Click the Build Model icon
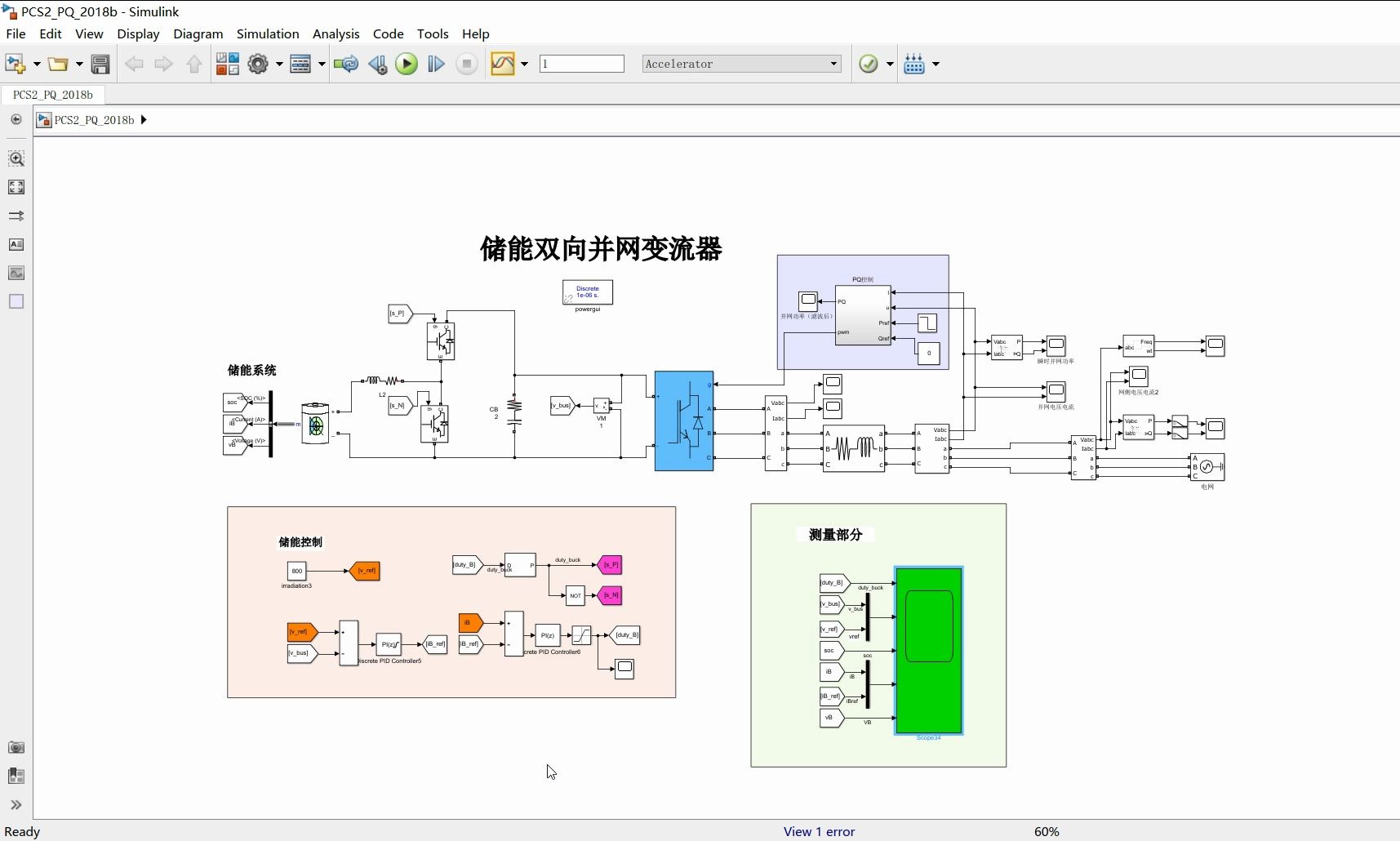Screen dimensions: 1400x841 (x=914, y=64)
